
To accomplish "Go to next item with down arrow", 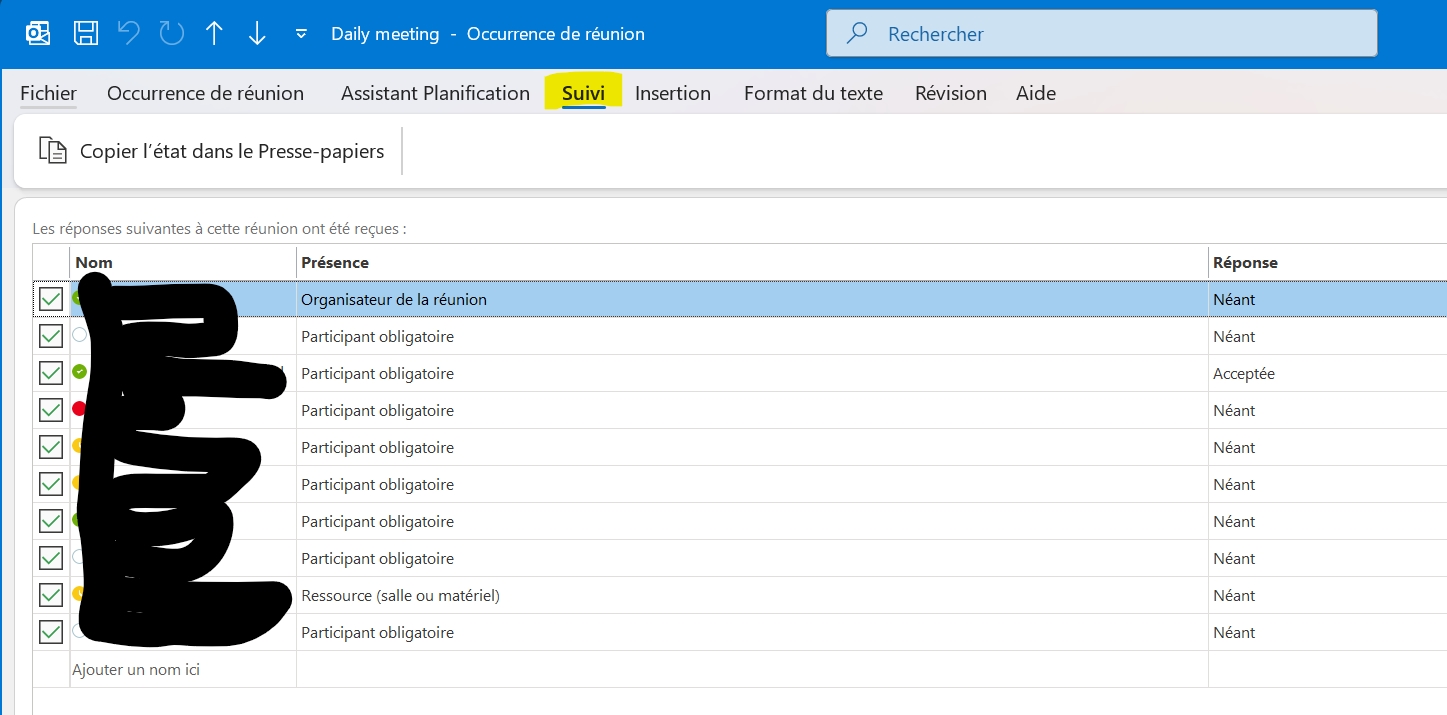I will coord(257,34).
